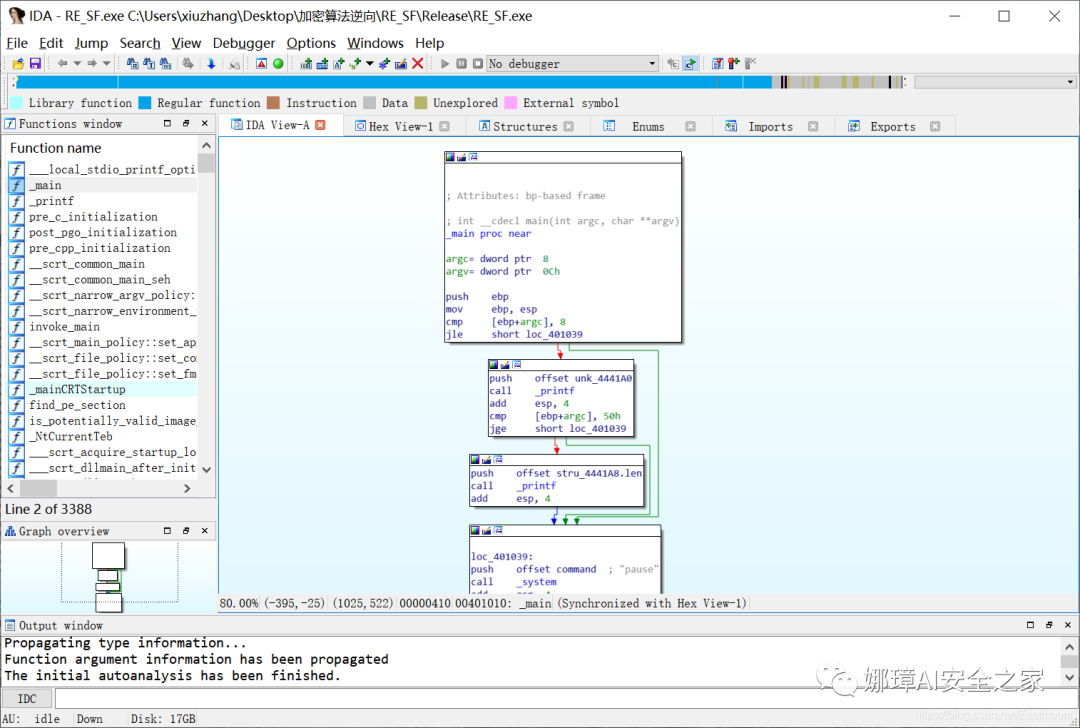Click the Hex View-1 tab icon
This screenshot has height=728, width=1080.
360,126
